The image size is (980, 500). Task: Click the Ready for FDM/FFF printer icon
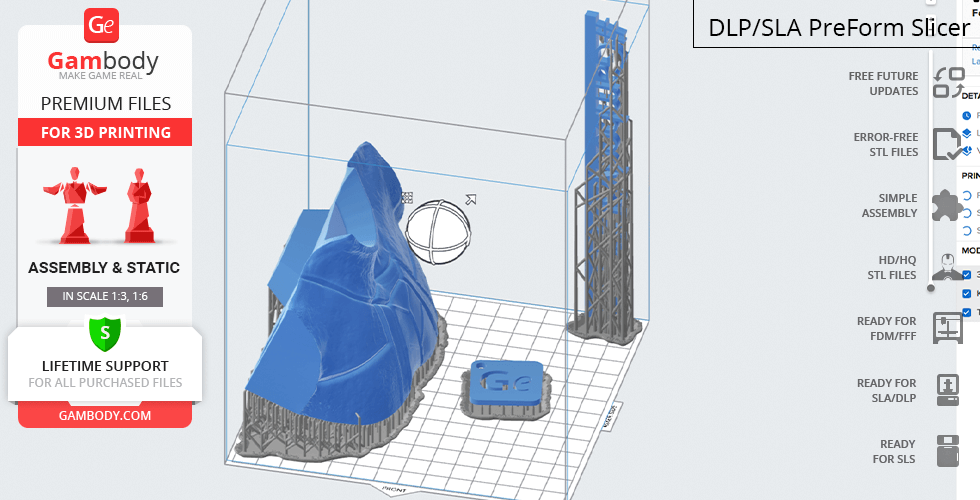[946, 328]
